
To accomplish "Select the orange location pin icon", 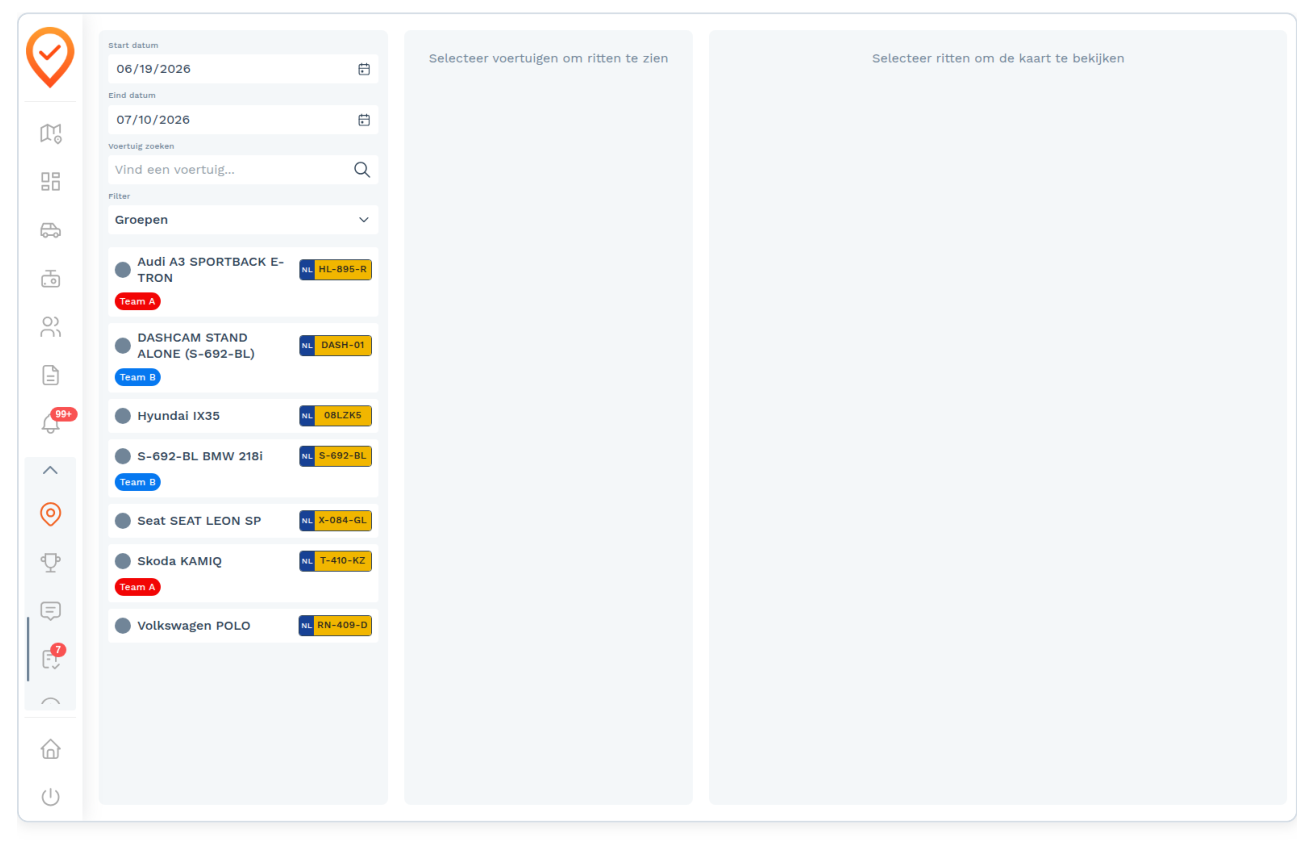I will click(x=50, y=514).
